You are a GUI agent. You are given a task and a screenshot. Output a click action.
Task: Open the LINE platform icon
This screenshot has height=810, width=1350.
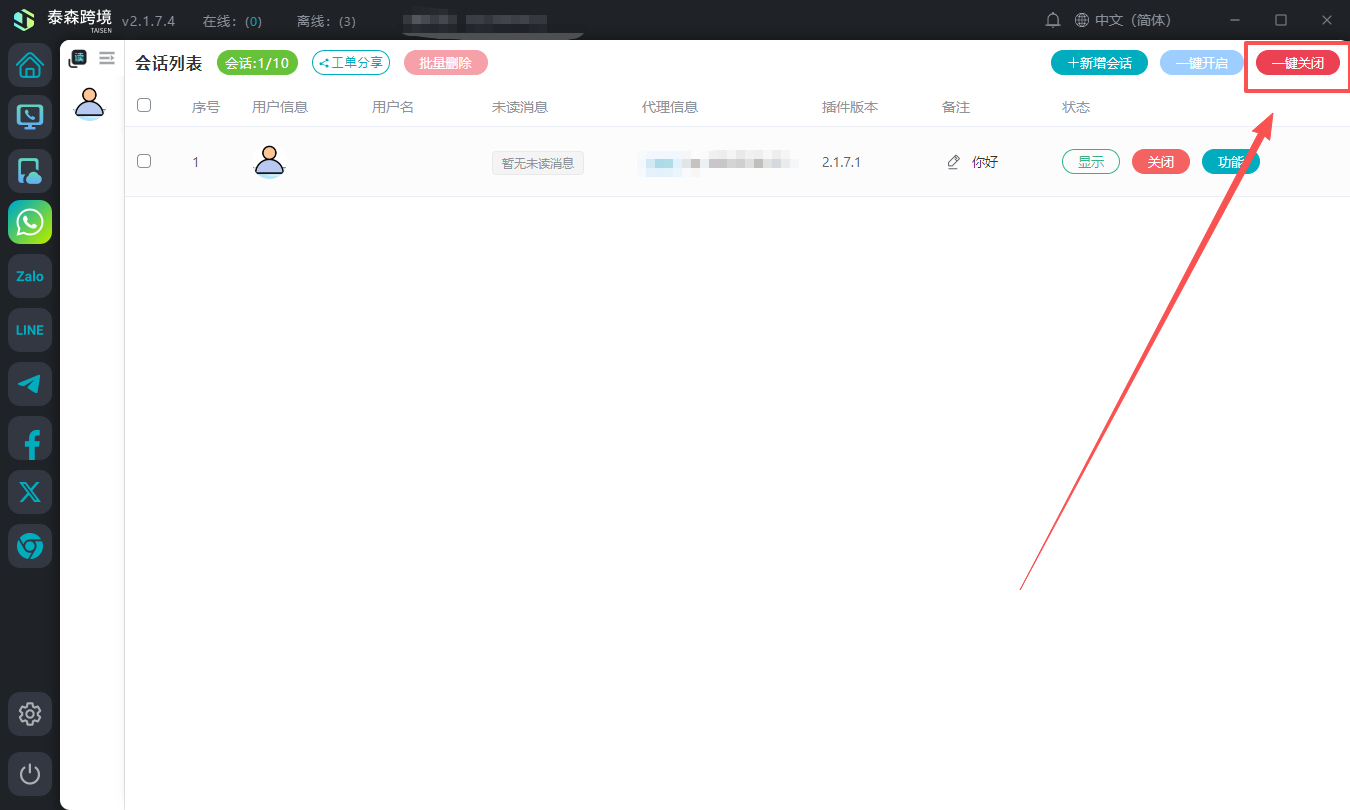point(30,330)
